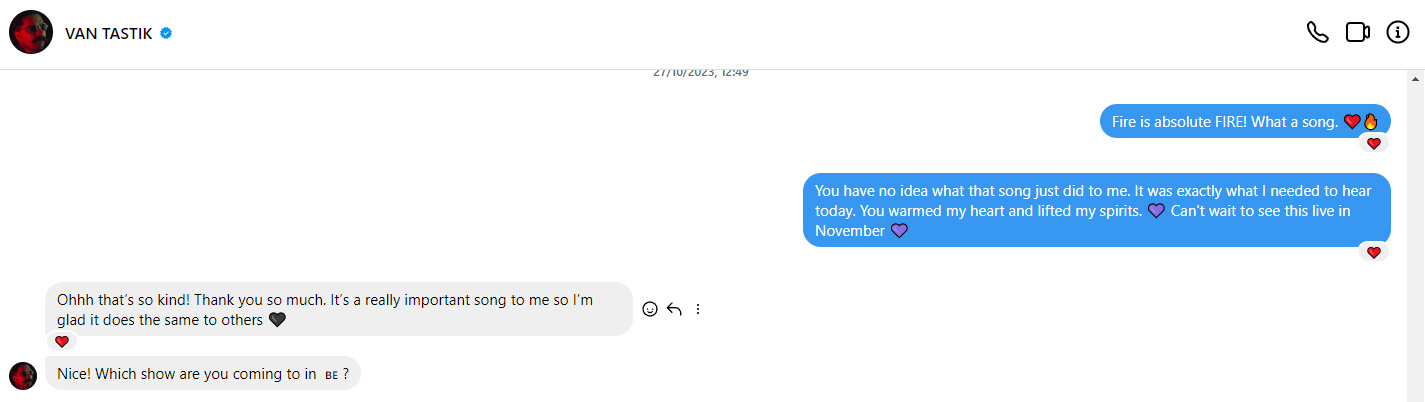The width and height of the screenshot is (1425, 402).
Task: Click small avatar beside "Nice! Which show" message
Action: pos(23,375)
